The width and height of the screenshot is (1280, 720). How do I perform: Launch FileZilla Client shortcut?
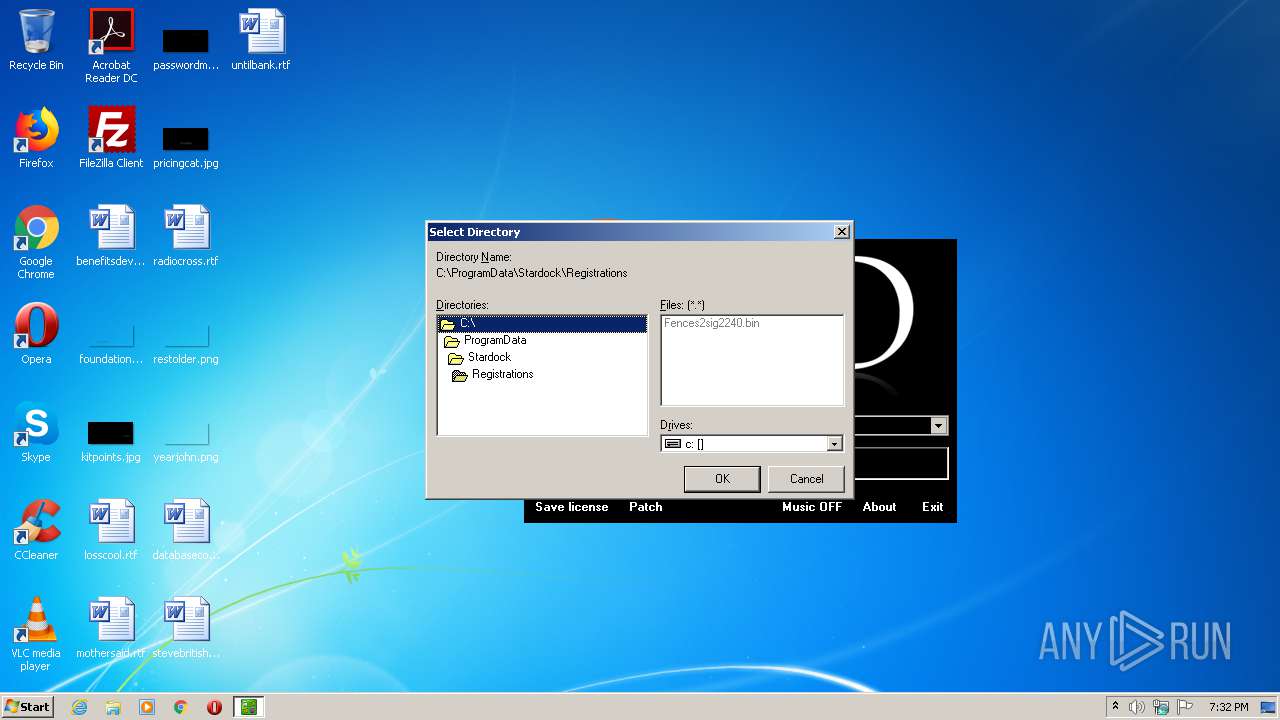pos(111,138)
